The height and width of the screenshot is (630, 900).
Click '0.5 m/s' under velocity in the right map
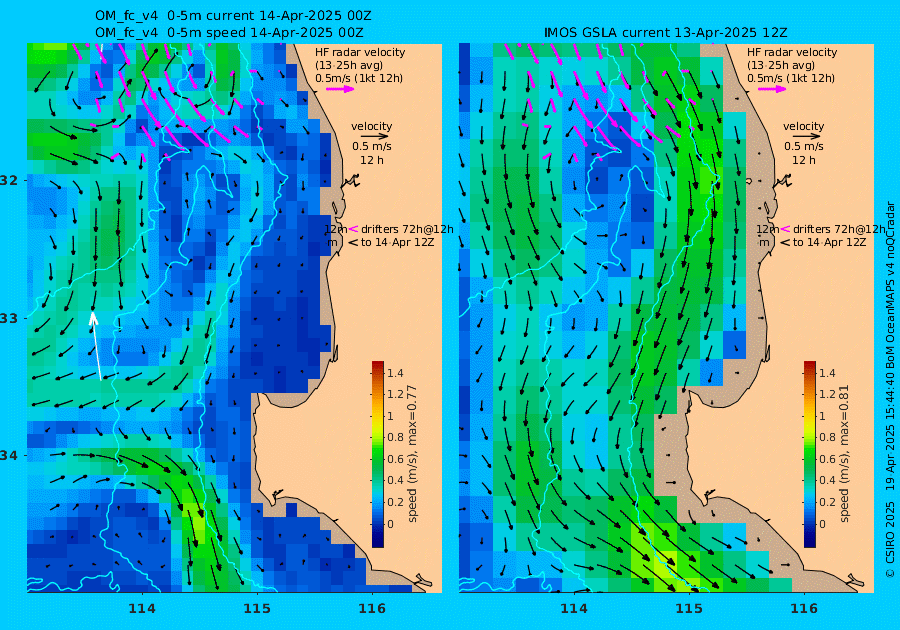tap(804, 146)
